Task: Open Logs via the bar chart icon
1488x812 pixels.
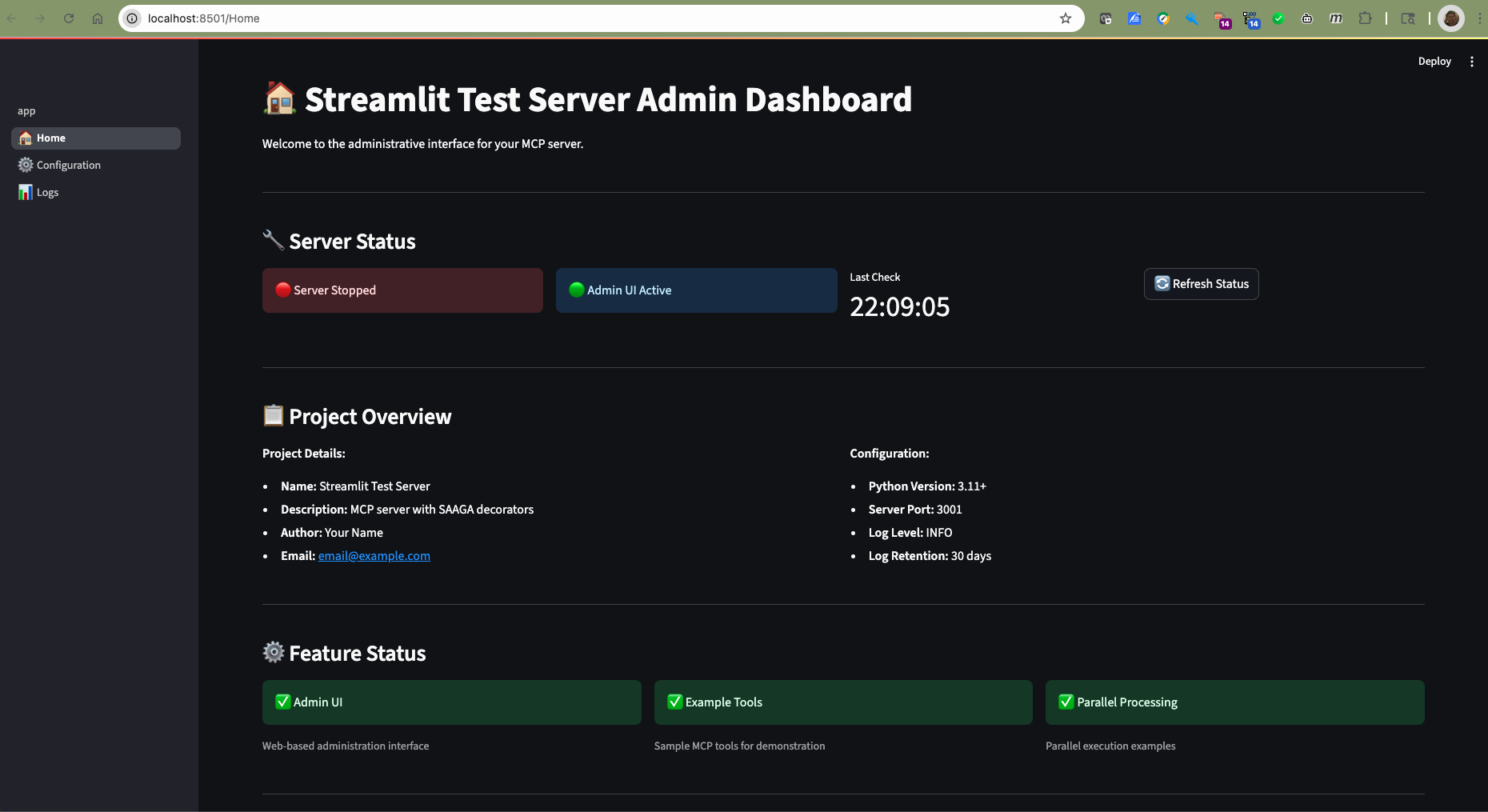Action: [x=25, y=192]
